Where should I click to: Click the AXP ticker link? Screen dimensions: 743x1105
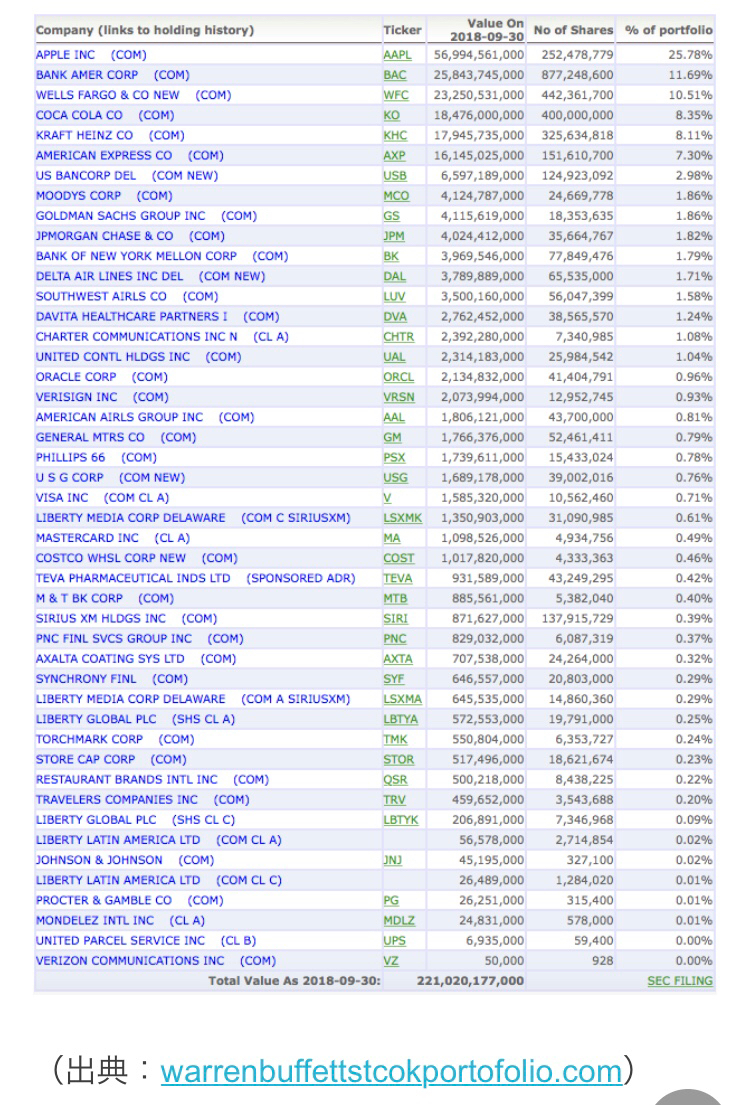tap(394, 156)
